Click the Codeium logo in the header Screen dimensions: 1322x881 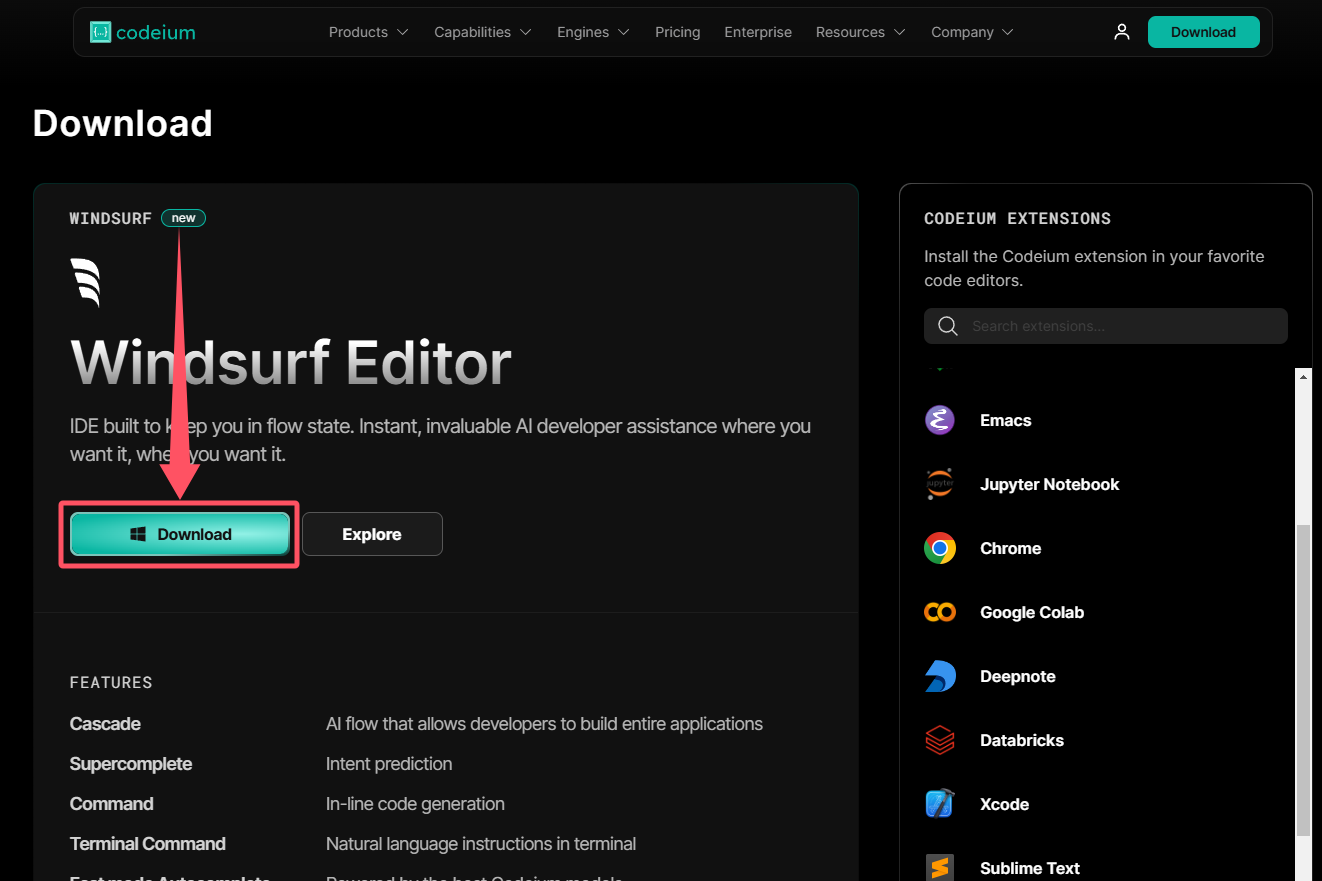coord(143,32)
